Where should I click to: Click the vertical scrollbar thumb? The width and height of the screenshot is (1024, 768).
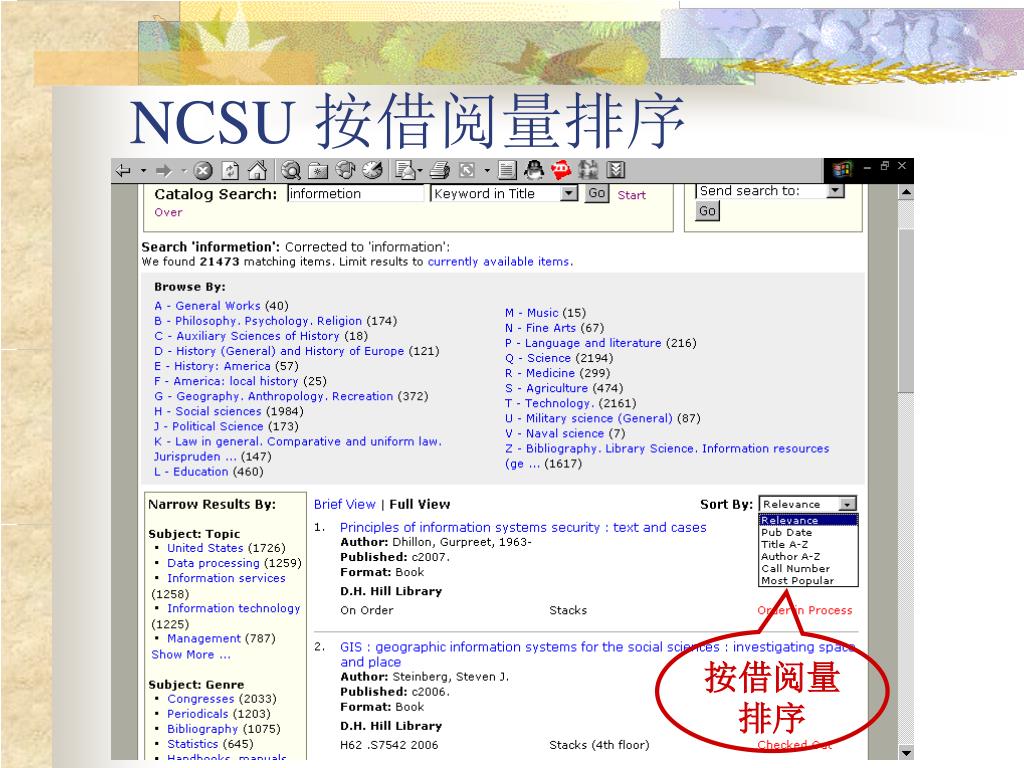pos(906,310)
